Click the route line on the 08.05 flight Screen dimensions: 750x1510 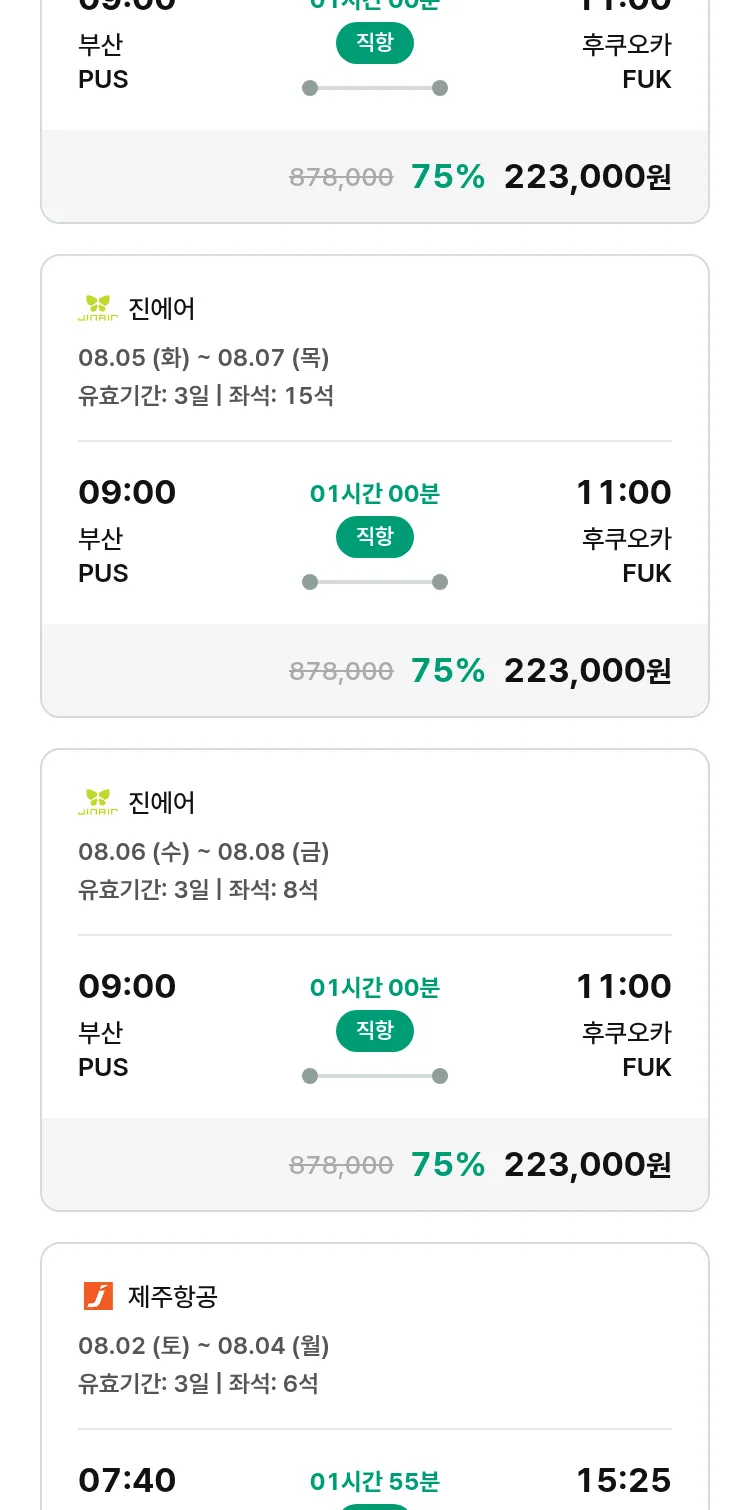tap(375, 582)
